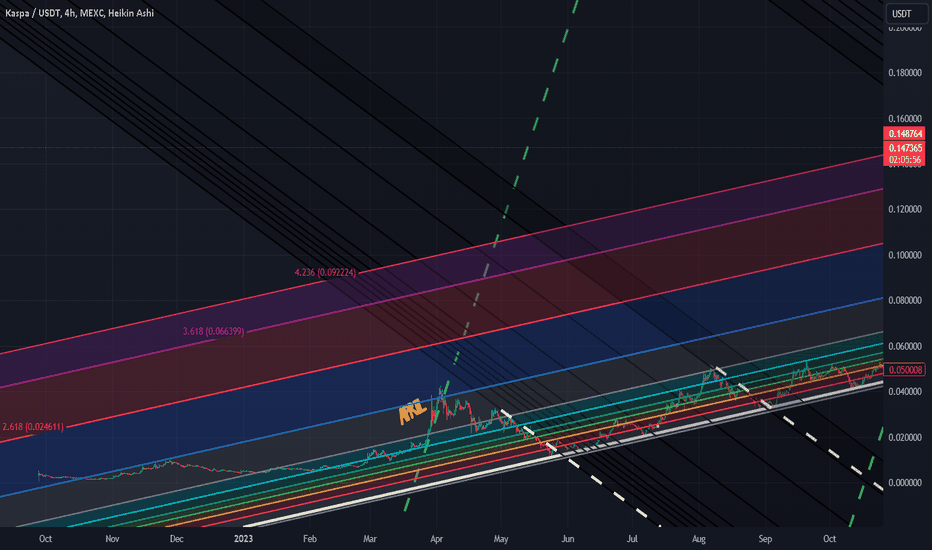Click the Nov label on time axis
The width and height of the screenshot is (932, 550).
pos(112,539)
